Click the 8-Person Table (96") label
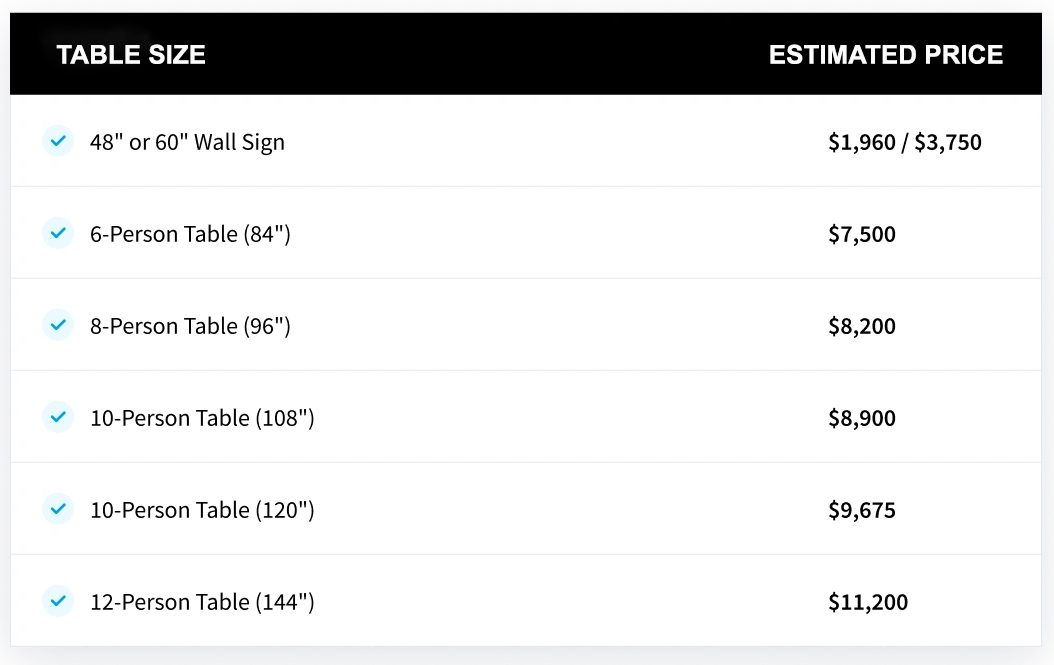Screen dimensions: 1054x665 190,326
